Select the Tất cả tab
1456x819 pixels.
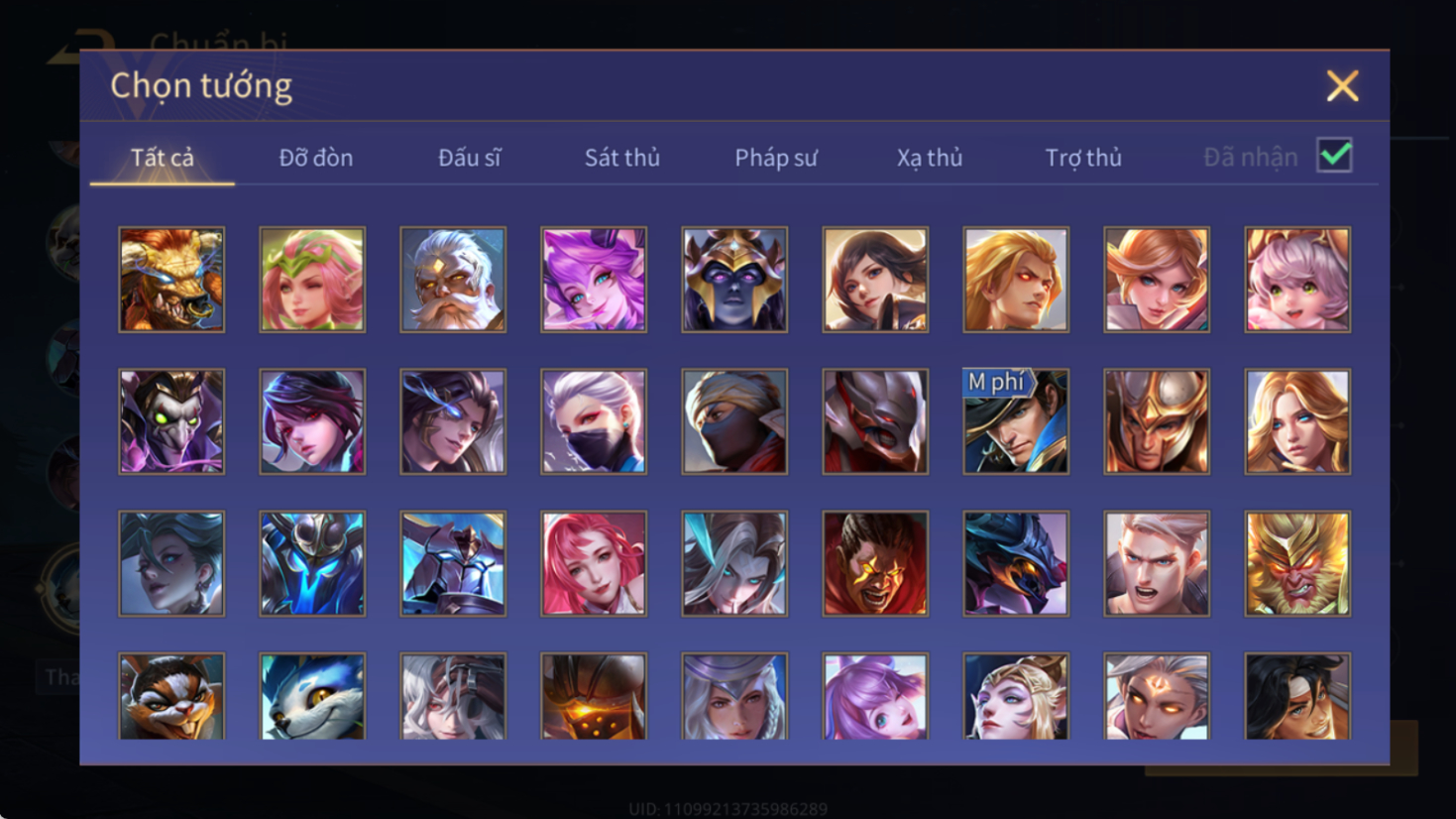click(x=162, y=158)
